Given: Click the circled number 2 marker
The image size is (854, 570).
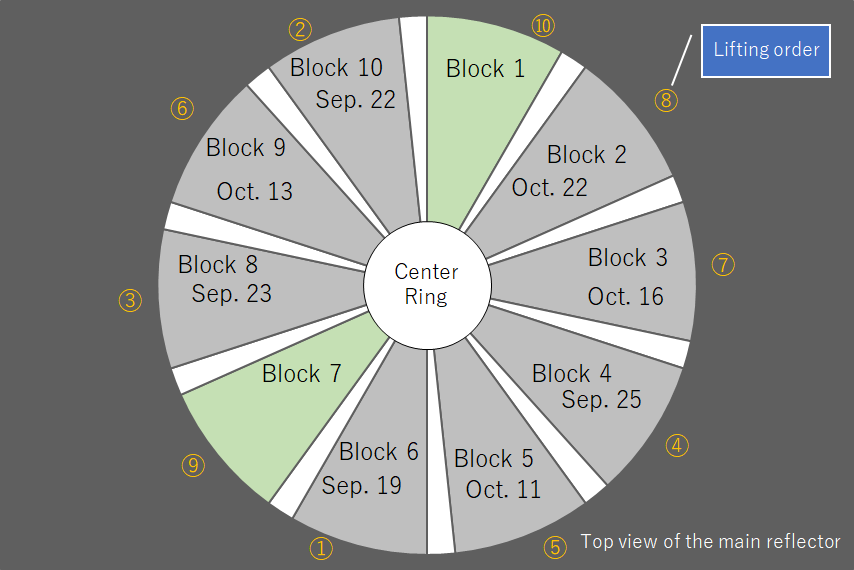Looking at the screenshot, I should (x=300, y=29).
